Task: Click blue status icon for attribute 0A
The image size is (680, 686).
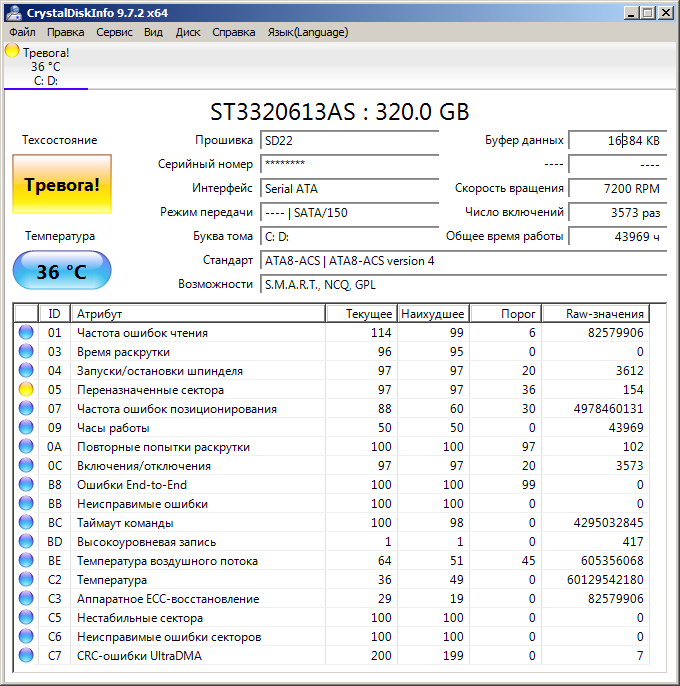Action: coord(26,447)
